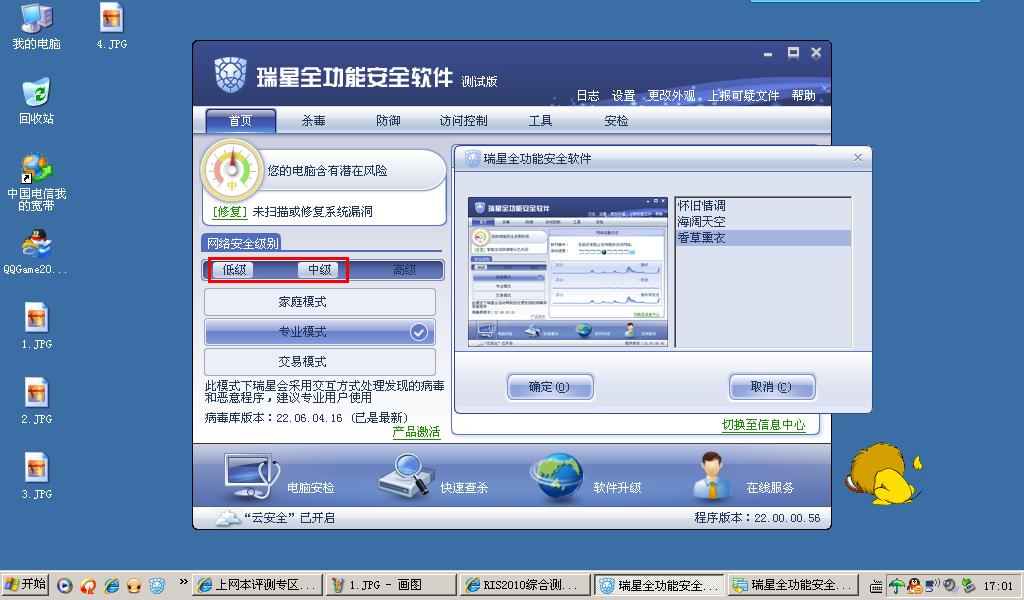The image size is (1024, 600).
Task: Click the 修复 repair link
Action: [230, 212]
